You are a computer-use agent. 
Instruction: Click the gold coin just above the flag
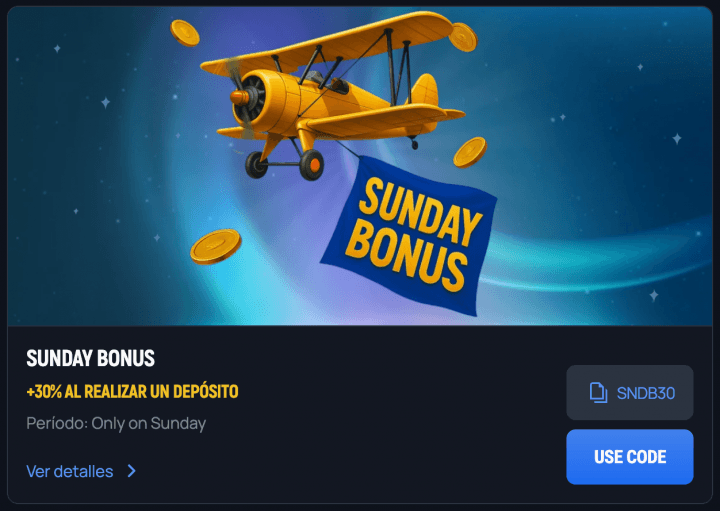[x=470, y=152]
